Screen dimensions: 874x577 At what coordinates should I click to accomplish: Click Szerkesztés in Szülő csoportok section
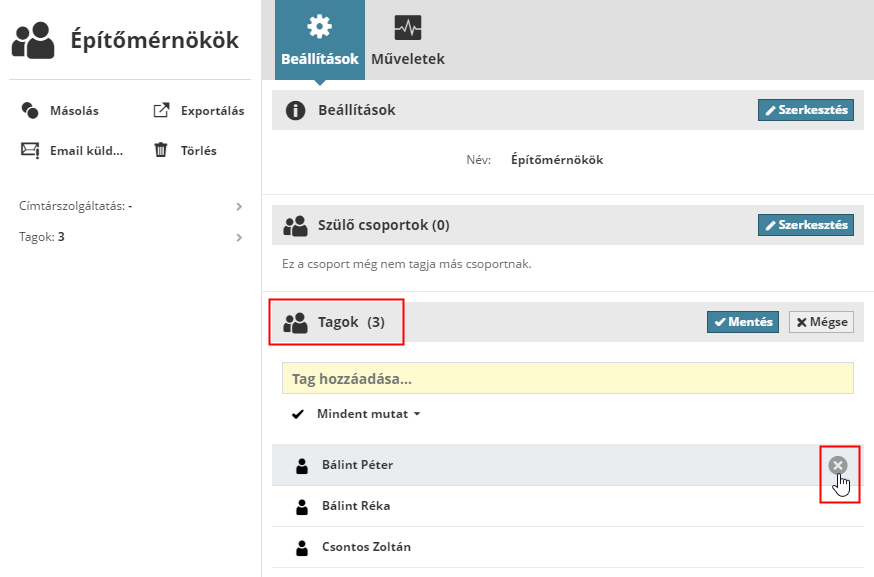click(x=806, y=225)
